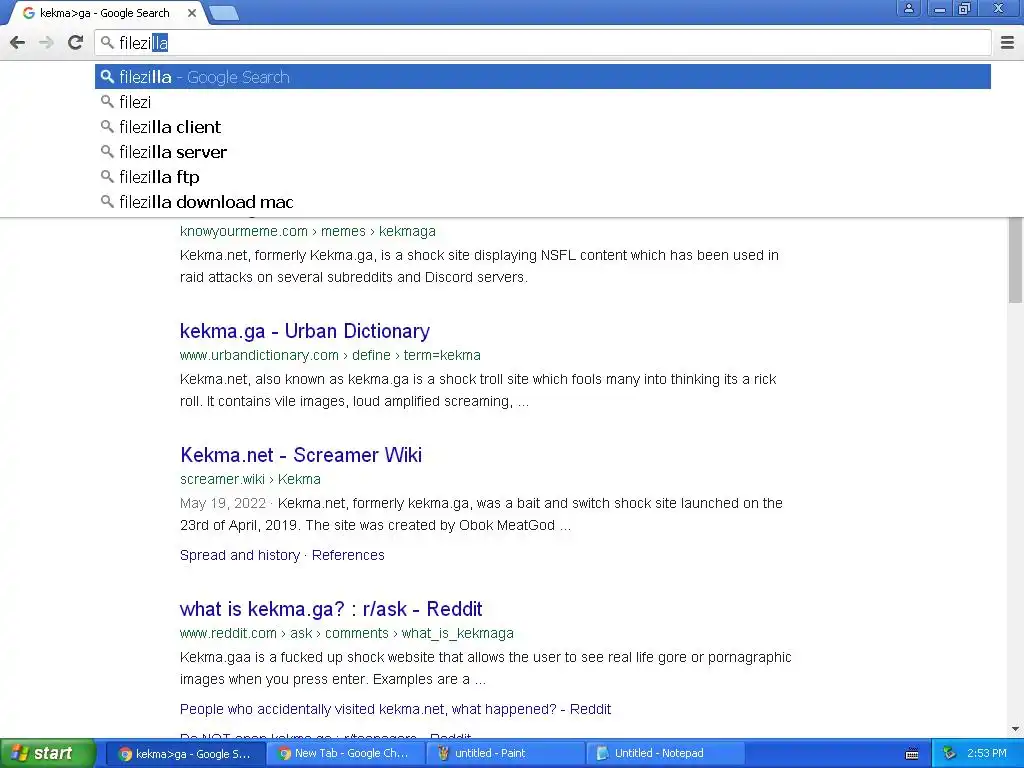Open a new tab with the new tab button
1024x768 pixels.
pos(224,13)
